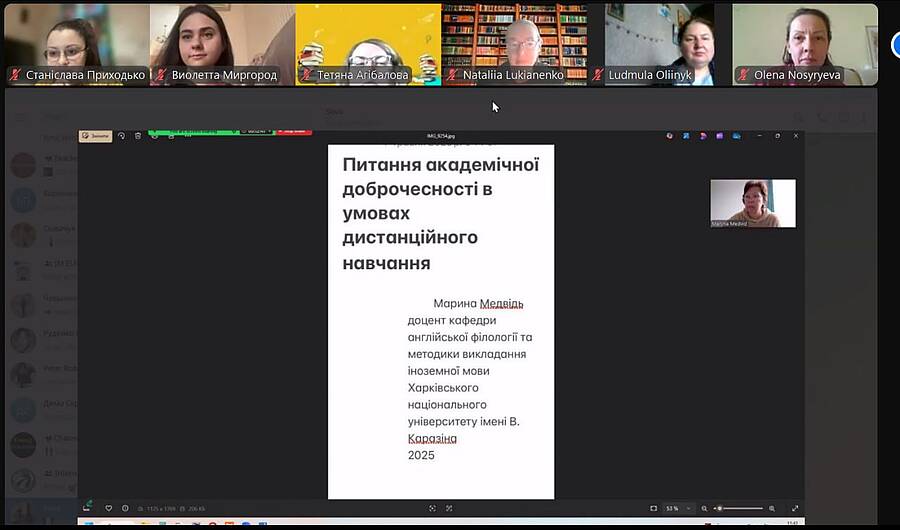Click muted mic icon of Тетяна Агібалова
The image size is (900, 530).
click(x=307, y=75)
